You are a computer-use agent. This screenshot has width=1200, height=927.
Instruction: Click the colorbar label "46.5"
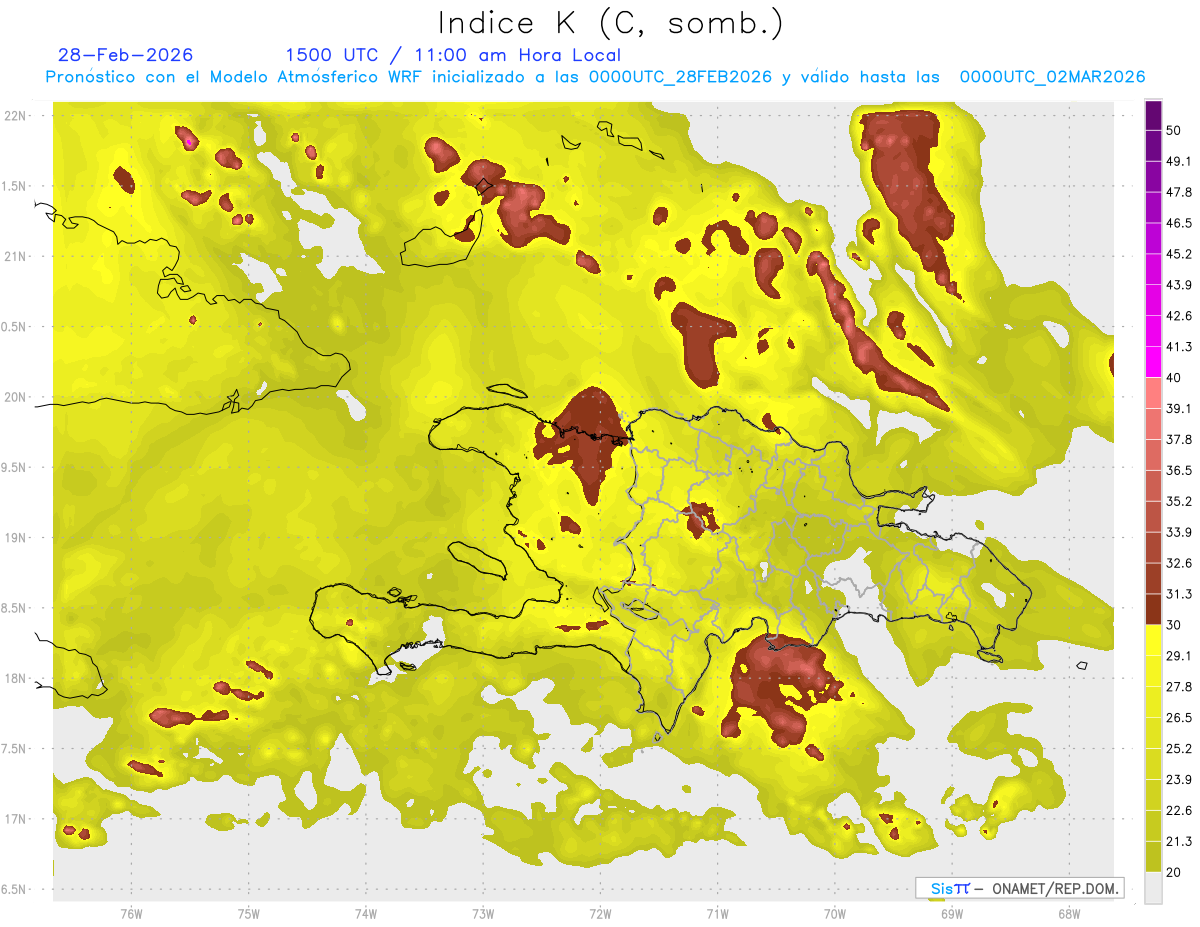tap(1179, 223)
